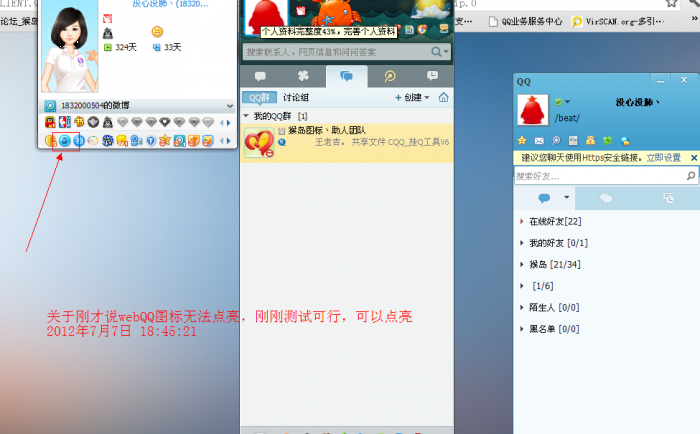Image resolution: width=700 pixels, height=434 pixels.
Task: Click the yellow smiley face icon in the profile card
Action: (157, 31)
